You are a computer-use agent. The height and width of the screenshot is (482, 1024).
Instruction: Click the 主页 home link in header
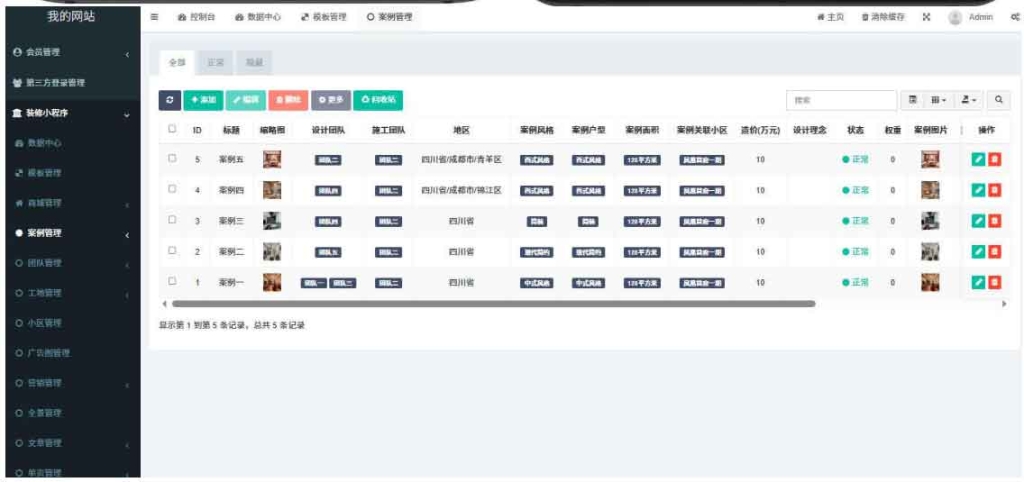(830, 18)
